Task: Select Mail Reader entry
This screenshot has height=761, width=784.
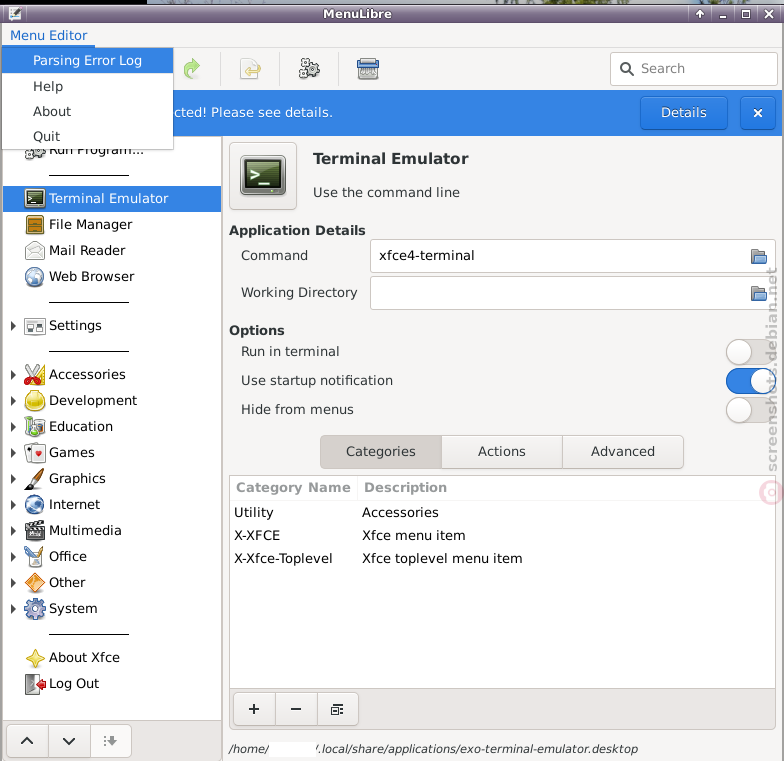Action: (112, 250)
